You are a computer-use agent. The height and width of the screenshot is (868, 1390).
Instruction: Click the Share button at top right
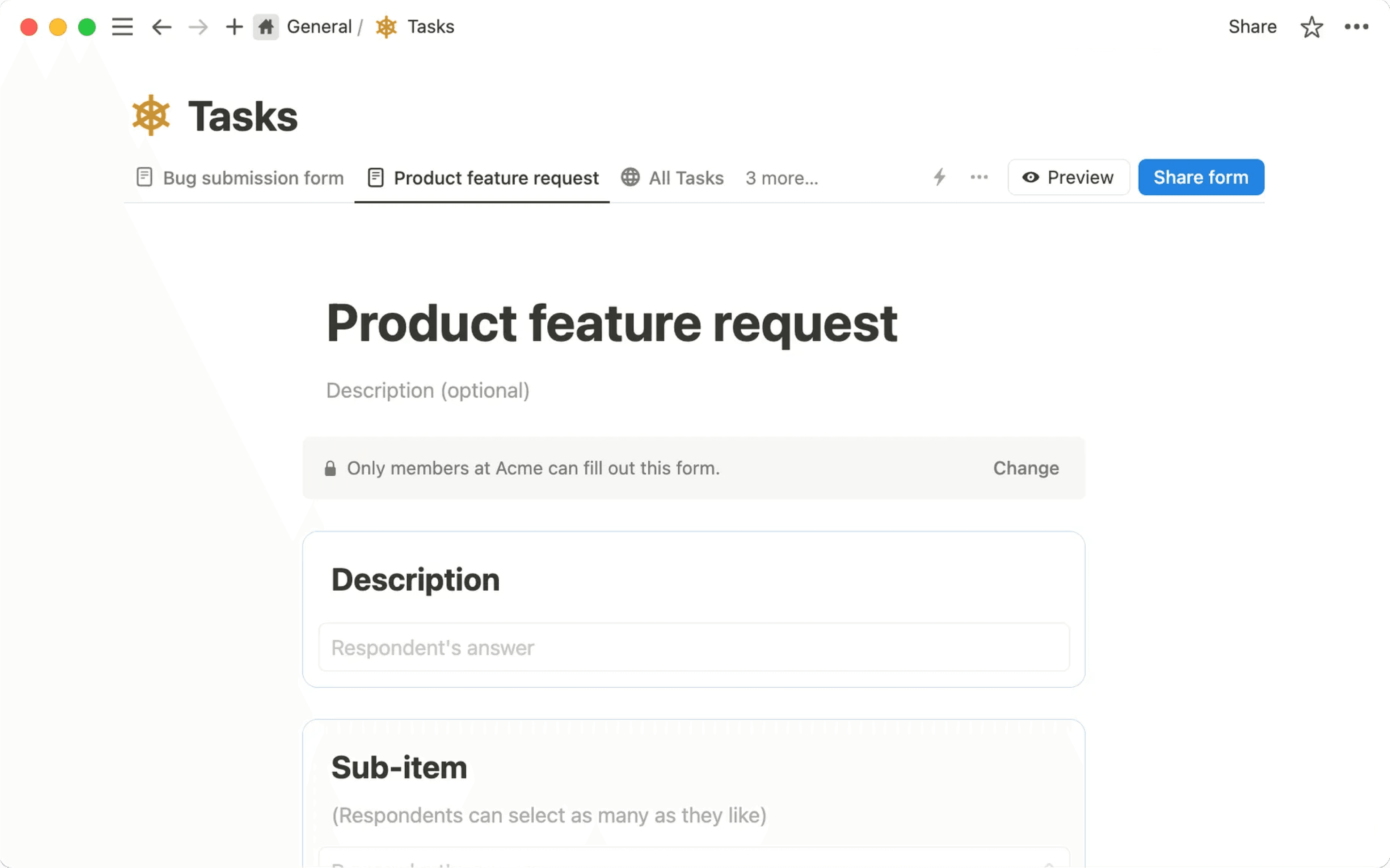click(1252, 27)
